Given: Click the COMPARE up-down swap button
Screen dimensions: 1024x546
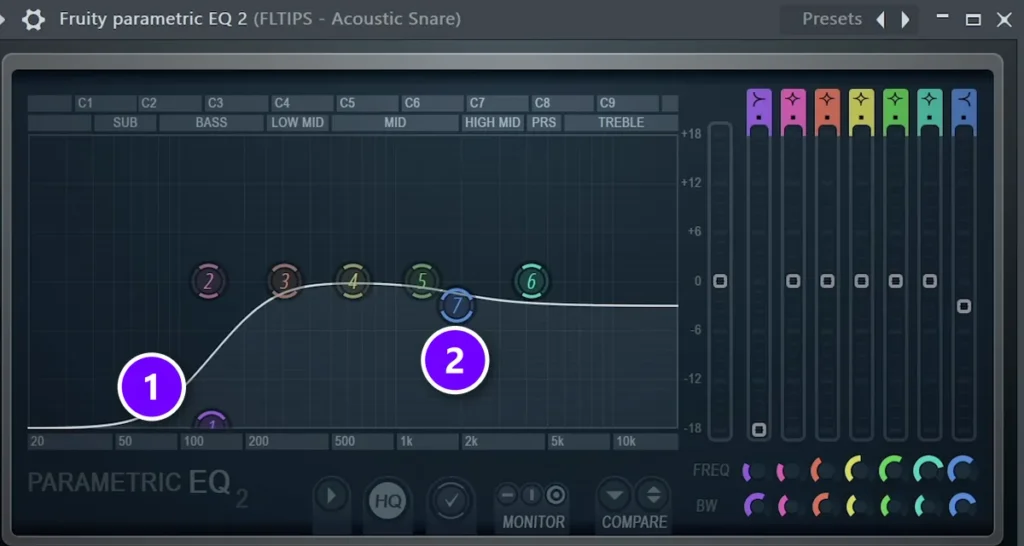Looking at the screenshot, I should pos(653,496).
